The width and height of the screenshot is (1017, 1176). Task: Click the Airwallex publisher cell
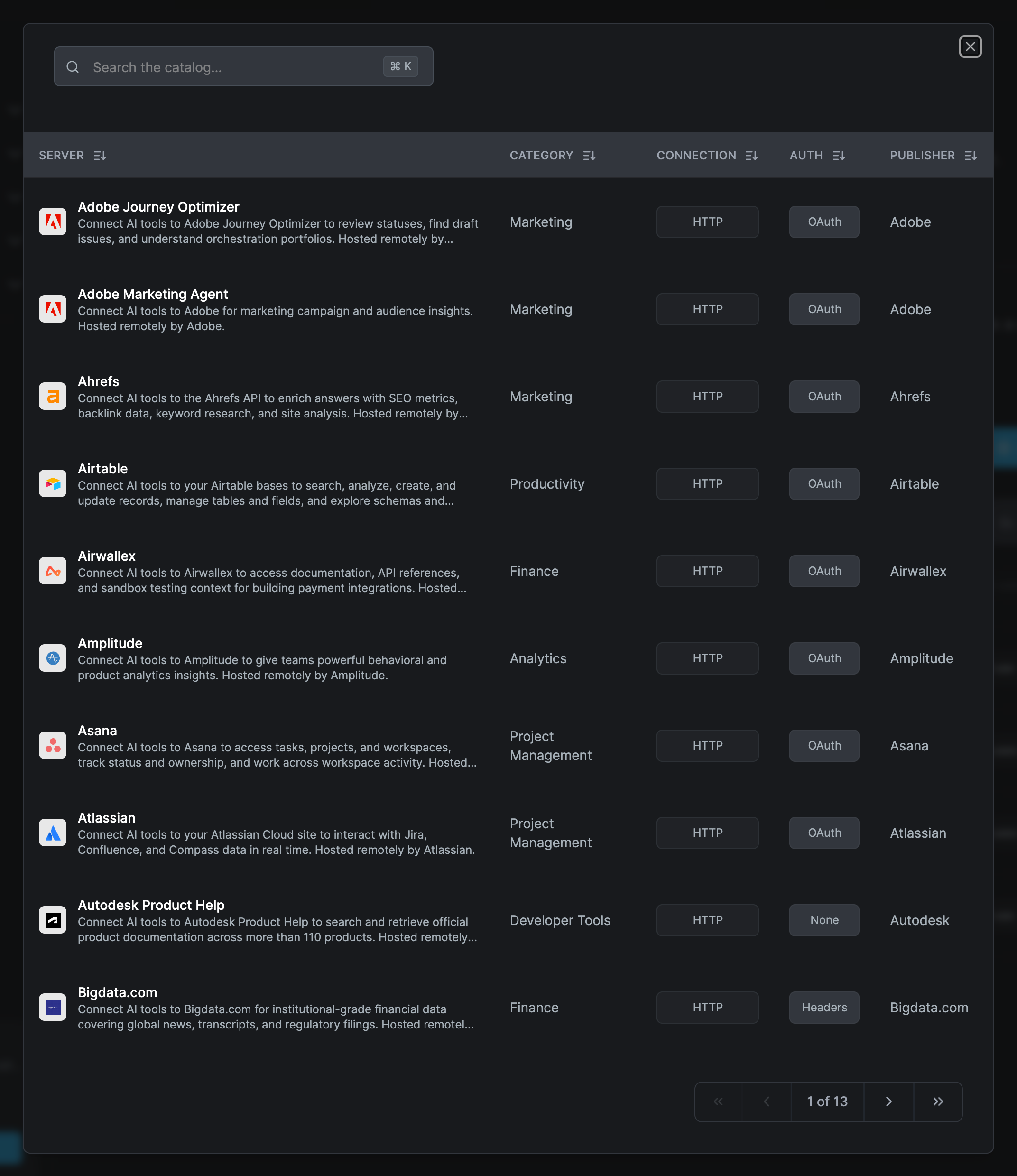tap(918, 571)
